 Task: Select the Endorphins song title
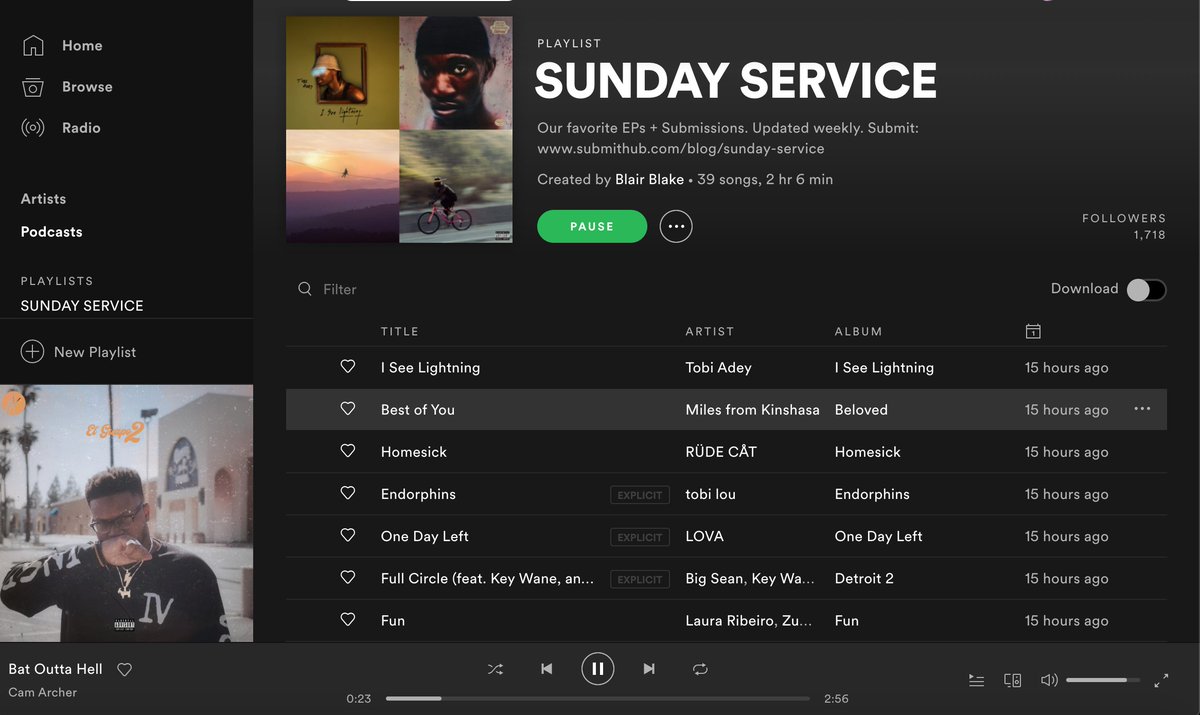(x=418, y=493)
